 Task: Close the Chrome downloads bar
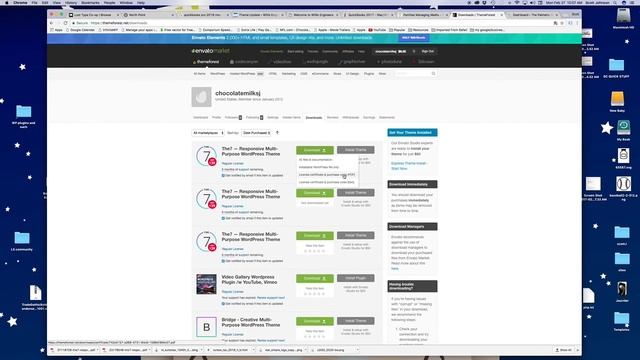pyautogui.click(x=577, y=350)
